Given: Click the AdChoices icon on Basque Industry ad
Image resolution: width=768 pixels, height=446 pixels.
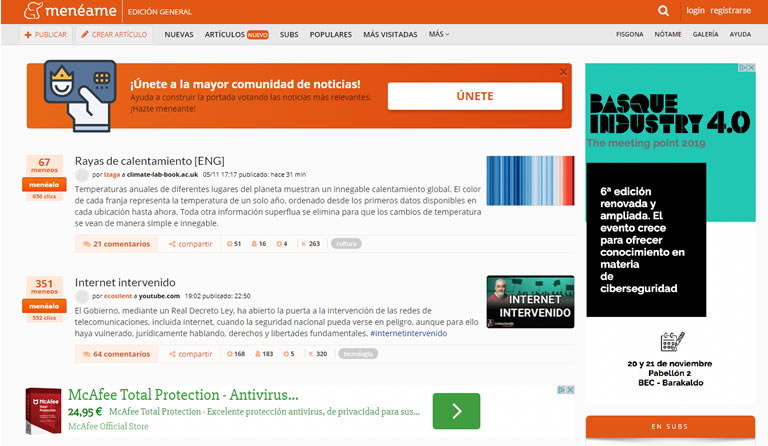Looking at the screenshot, I should tap(746, 68).
